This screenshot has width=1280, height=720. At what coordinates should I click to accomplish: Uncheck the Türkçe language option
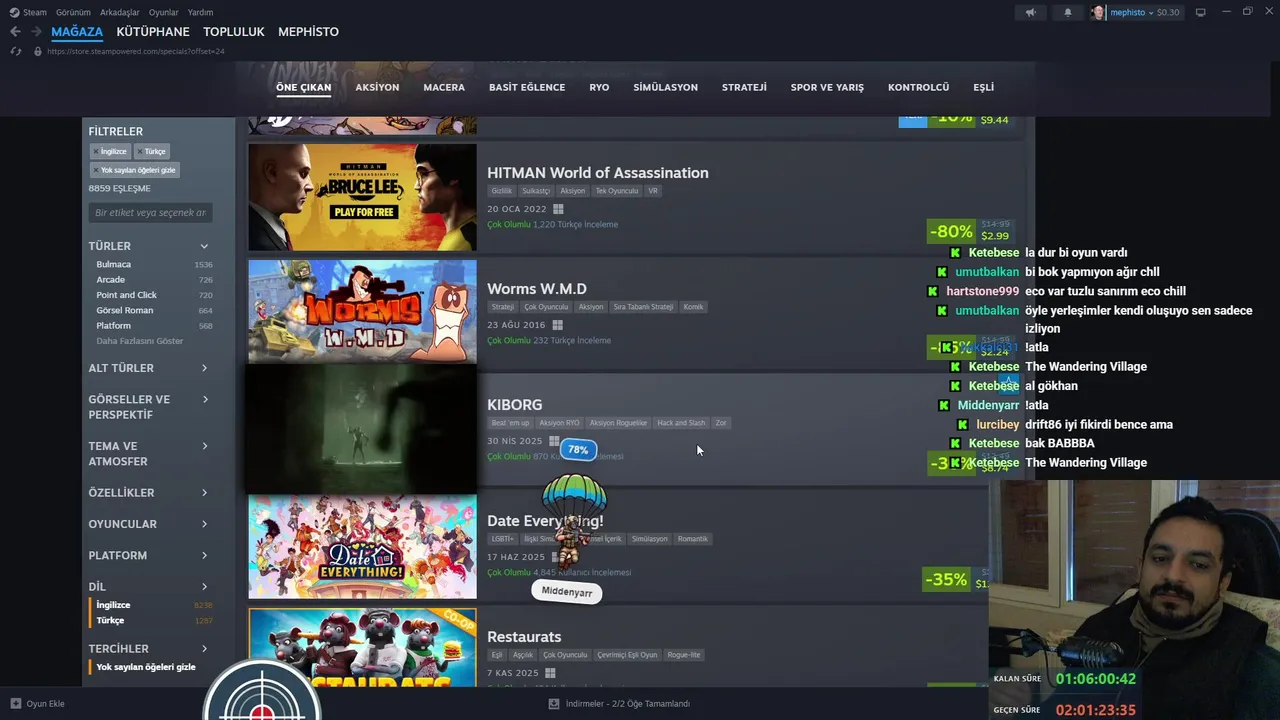(x=154, y=620)
